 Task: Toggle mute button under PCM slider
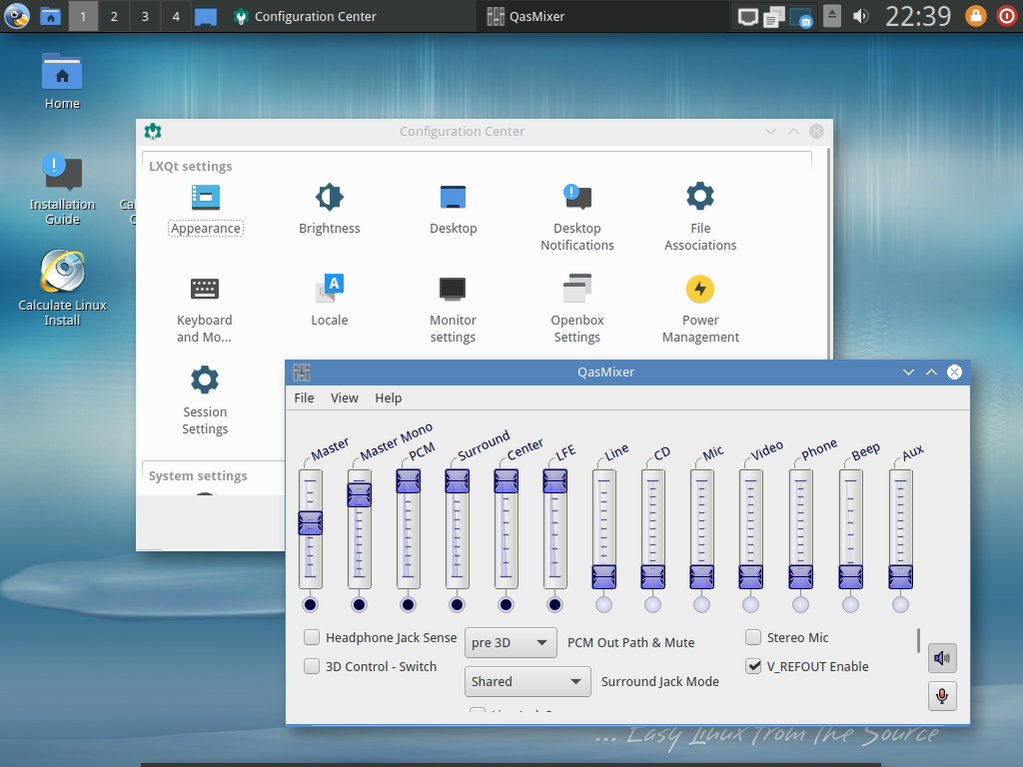click(408, 605)
